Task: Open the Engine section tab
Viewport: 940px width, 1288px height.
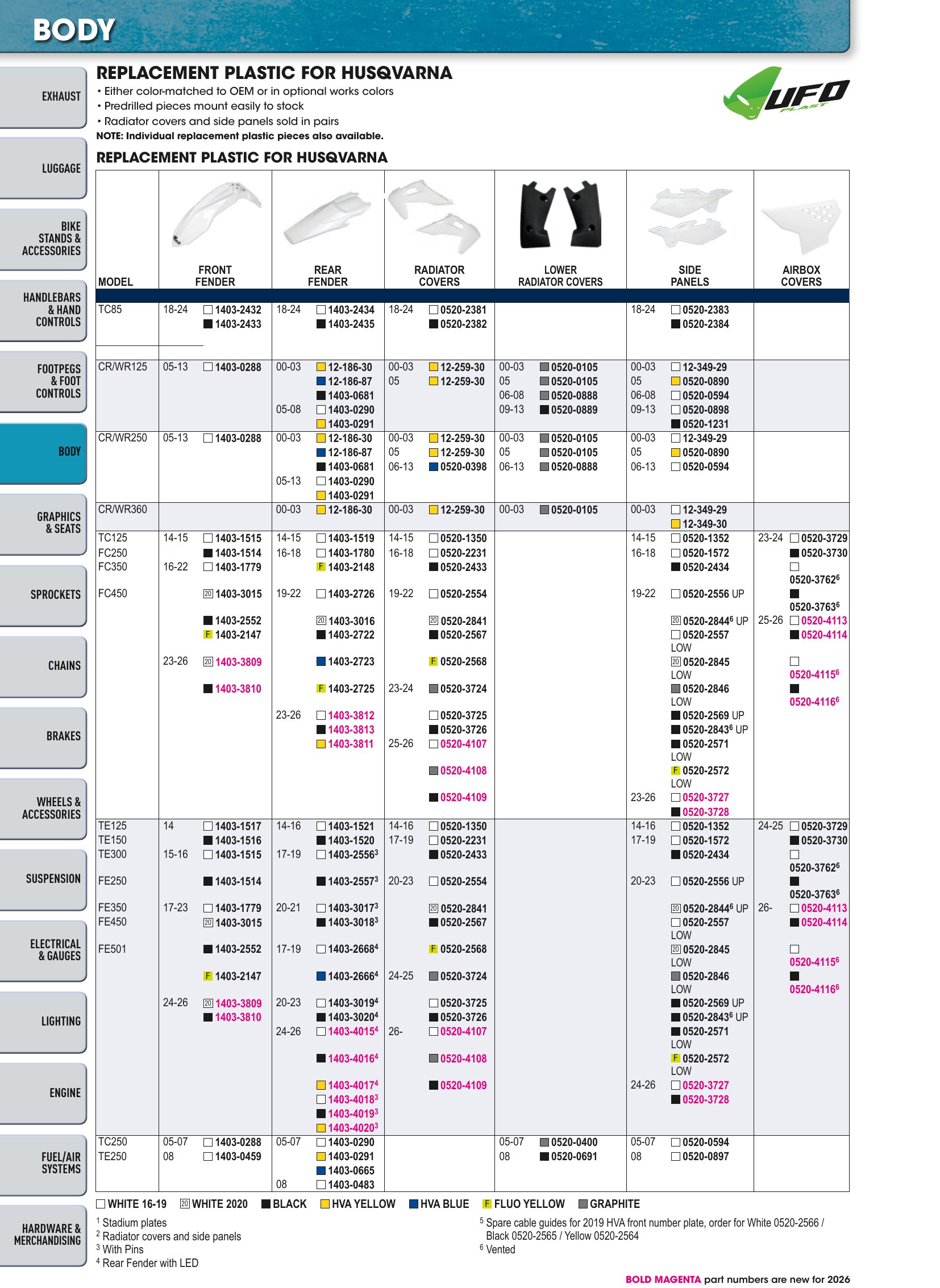Action: (43, 1093)
